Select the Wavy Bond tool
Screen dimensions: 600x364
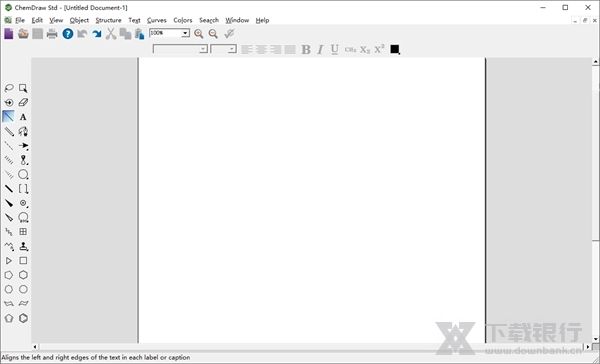9,232
